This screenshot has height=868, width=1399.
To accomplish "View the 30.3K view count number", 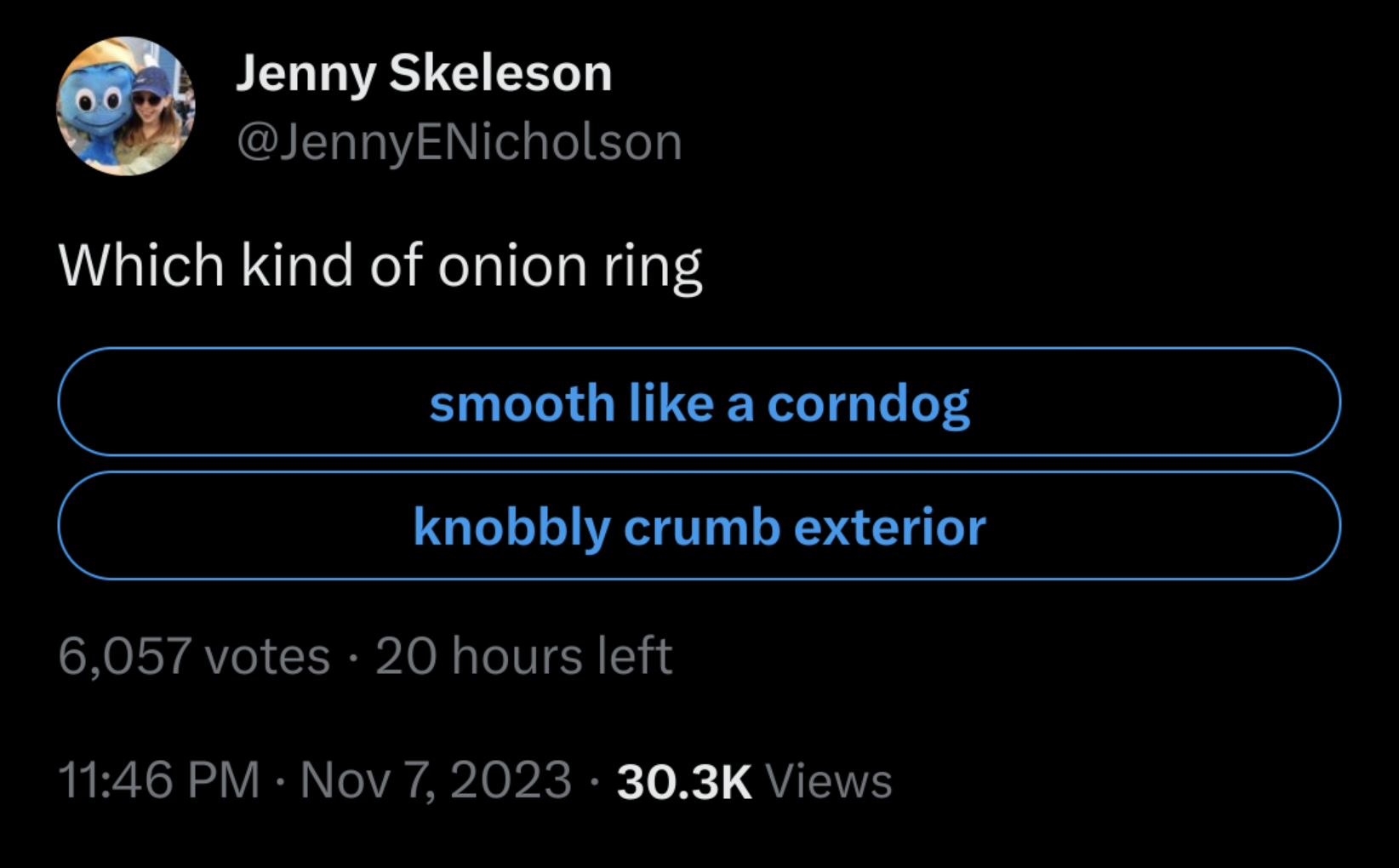I will (684, 781).
